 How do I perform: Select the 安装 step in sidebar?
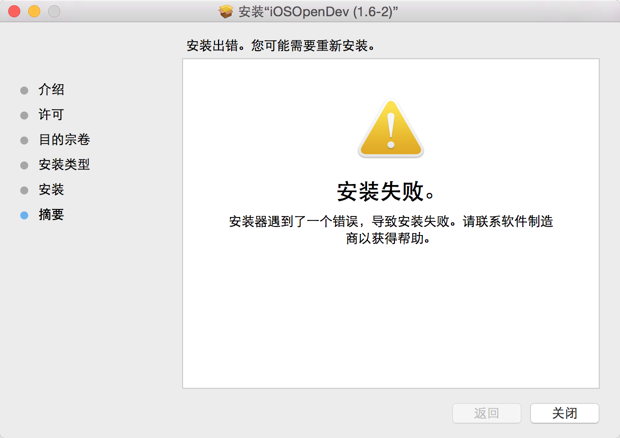[51, 189]
